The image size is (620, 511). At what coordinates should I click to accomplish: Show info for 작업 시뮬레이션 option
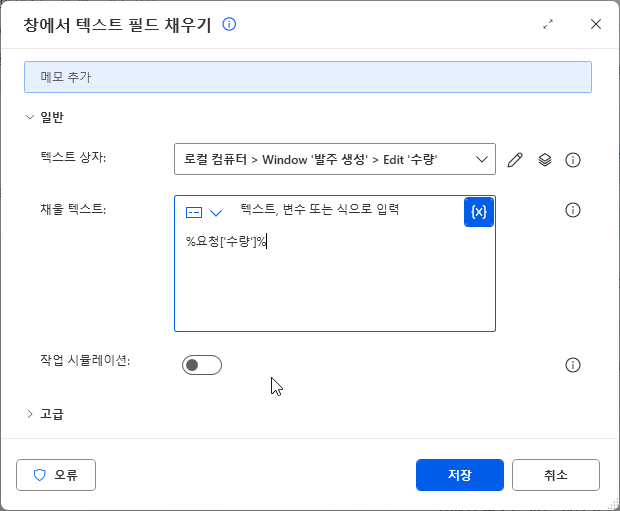pos(573,365)
